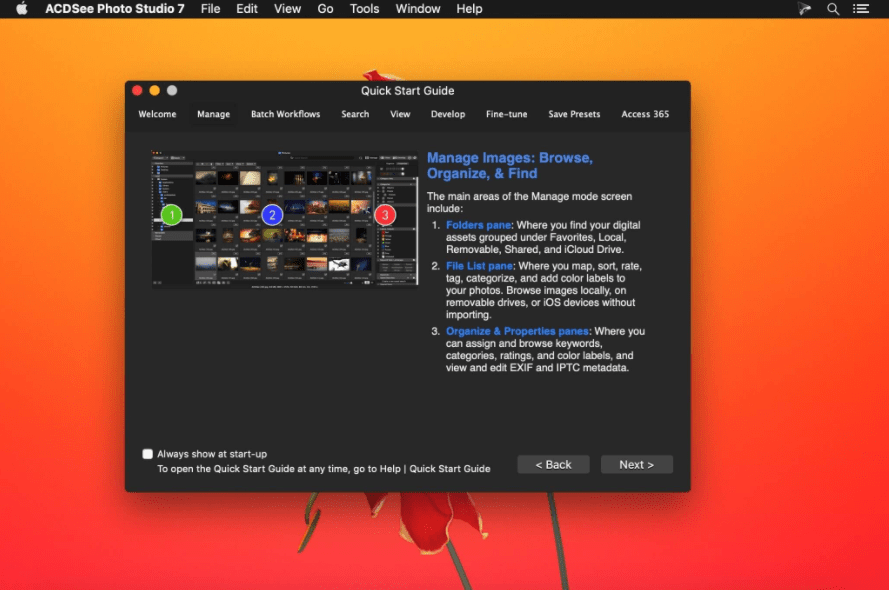Viewport: 889px width, 590px height.
Task: Return to the Welcome tab
Action: click(157, 114)
